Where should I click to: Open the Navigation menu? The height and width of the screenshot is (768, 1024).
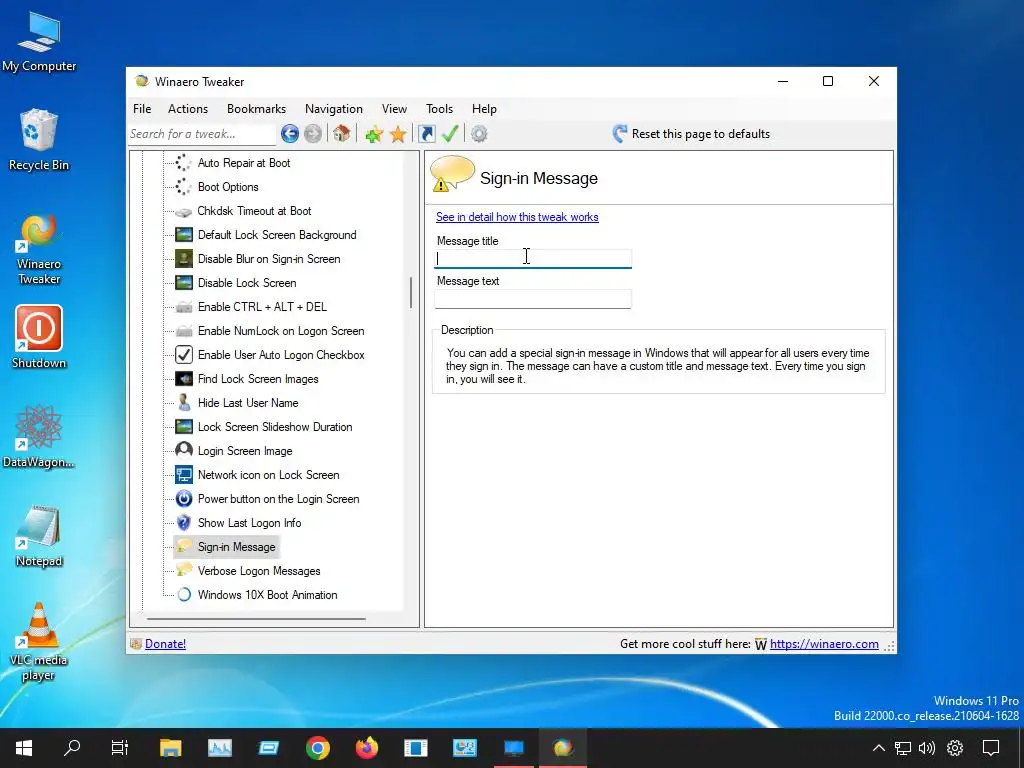[x=334, y=109]
